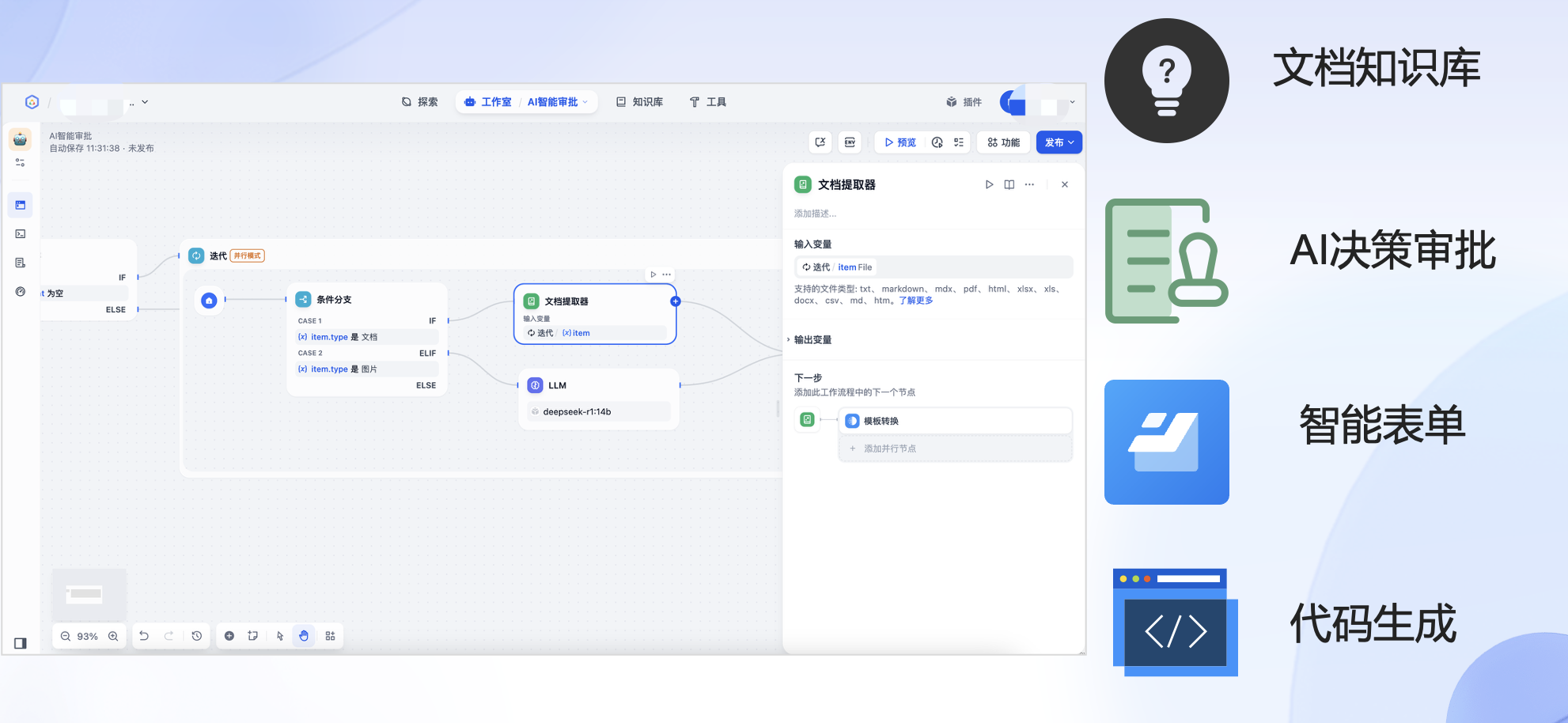Open the ENV environment variables icon
The image size is (1568, 723).
[850, 142]
